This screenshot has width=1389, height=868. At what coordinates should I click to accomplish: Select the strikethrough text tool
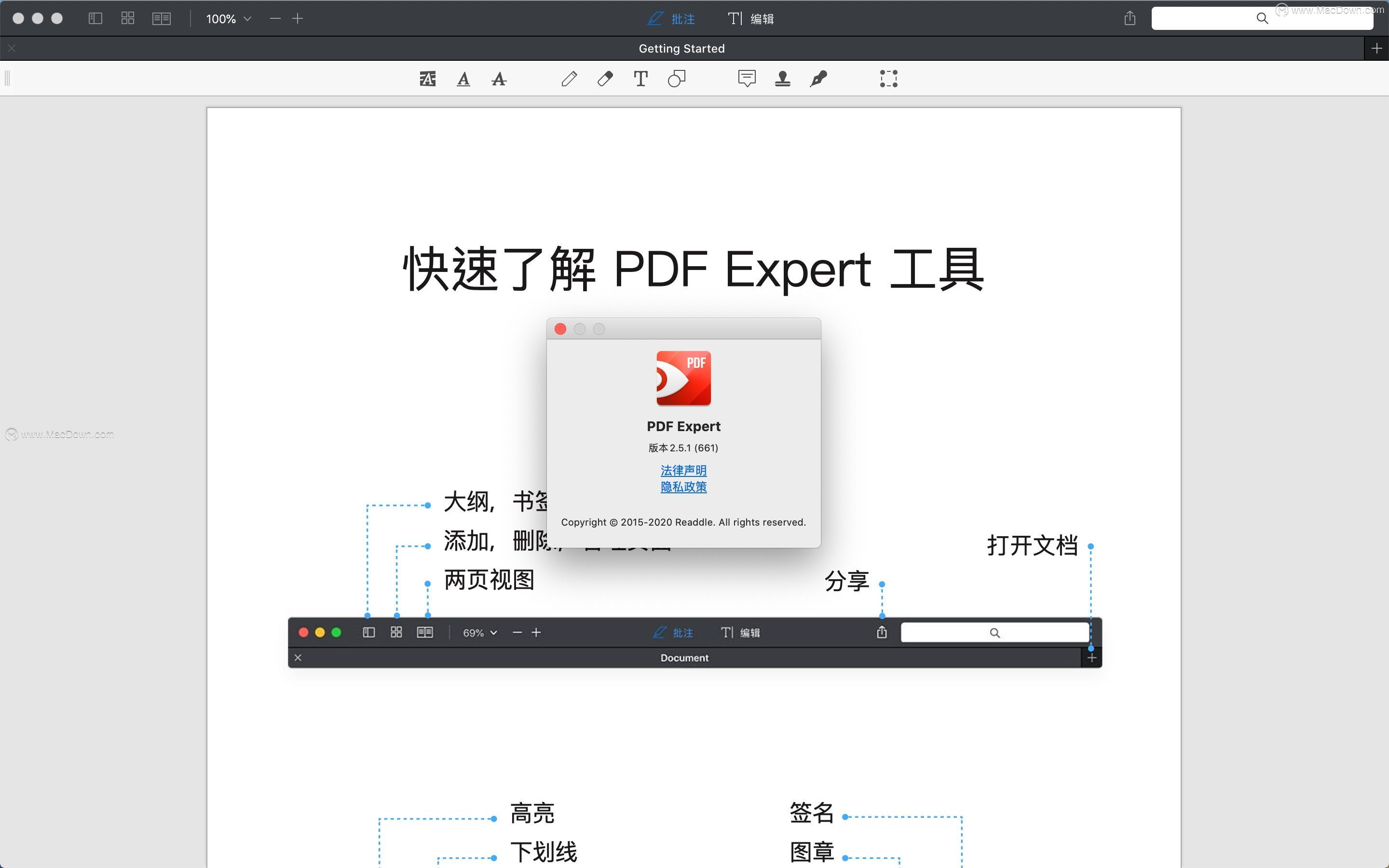pos(499,79)
